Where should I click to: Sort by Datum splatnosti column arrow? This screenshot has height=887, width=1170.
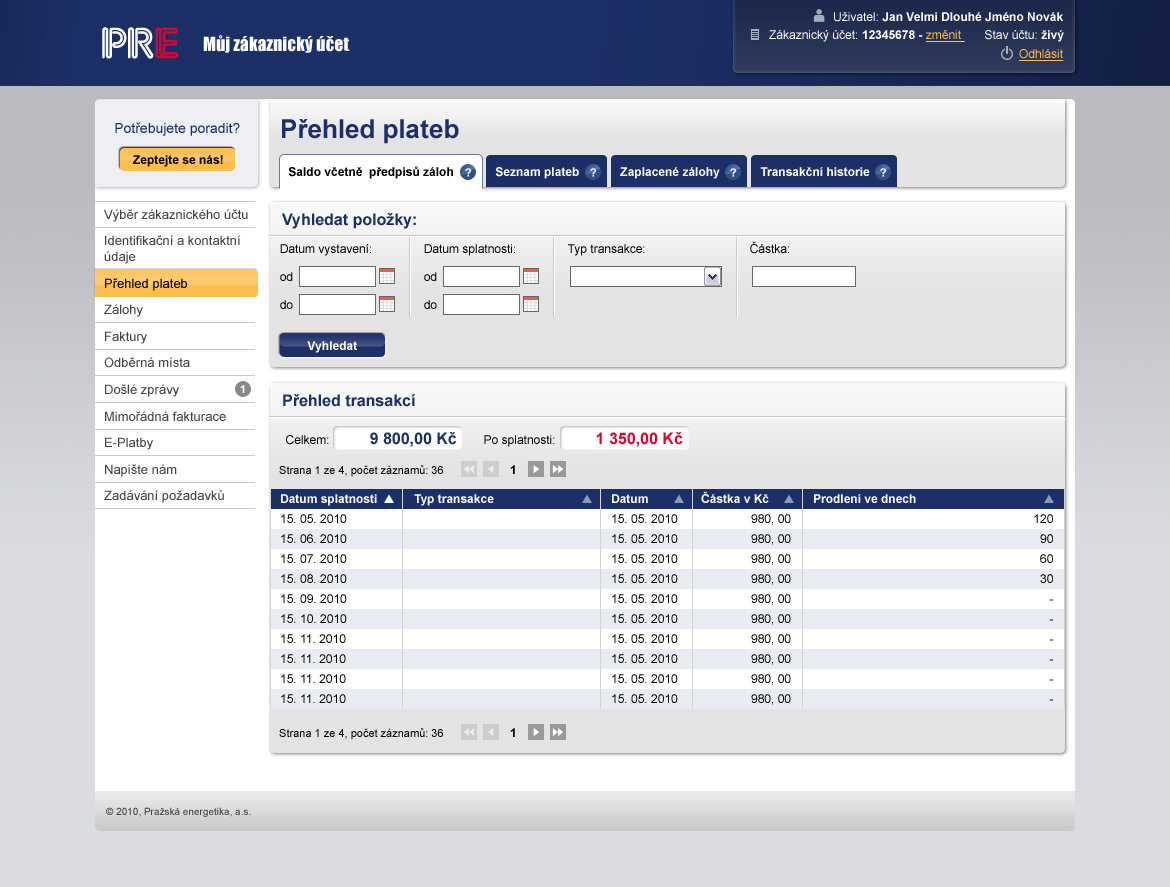389,499
